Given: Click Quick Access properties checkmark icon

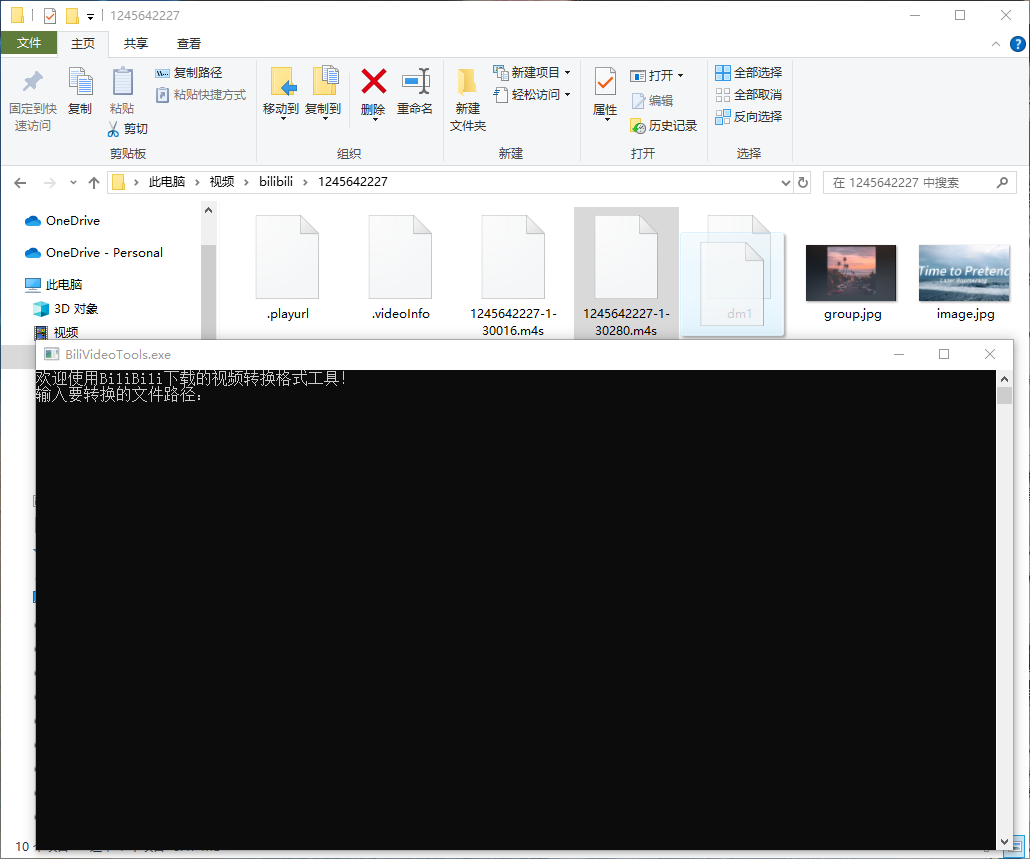Looking at the screenshot, I should [x=50, y=16].
